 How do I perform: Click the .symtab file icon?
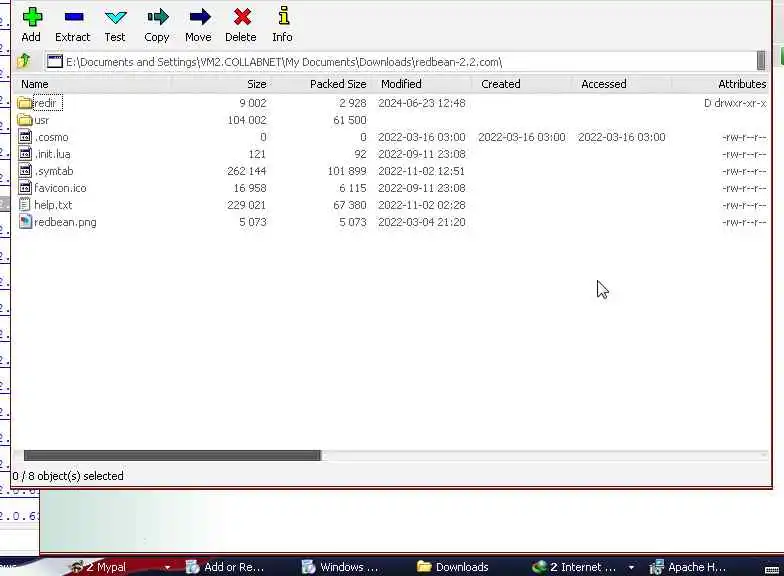(x=25, y=170)
